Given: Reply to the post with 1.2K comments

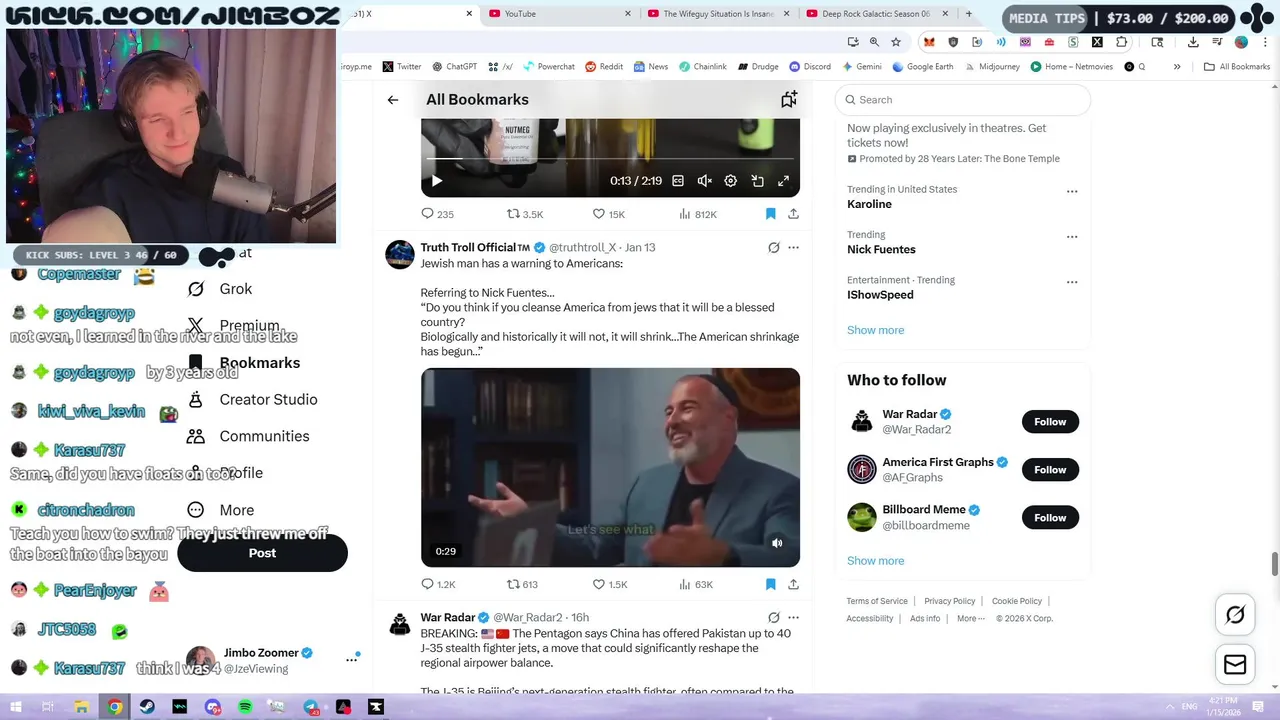Looking at the screenshot, I should tap(438, 584).
